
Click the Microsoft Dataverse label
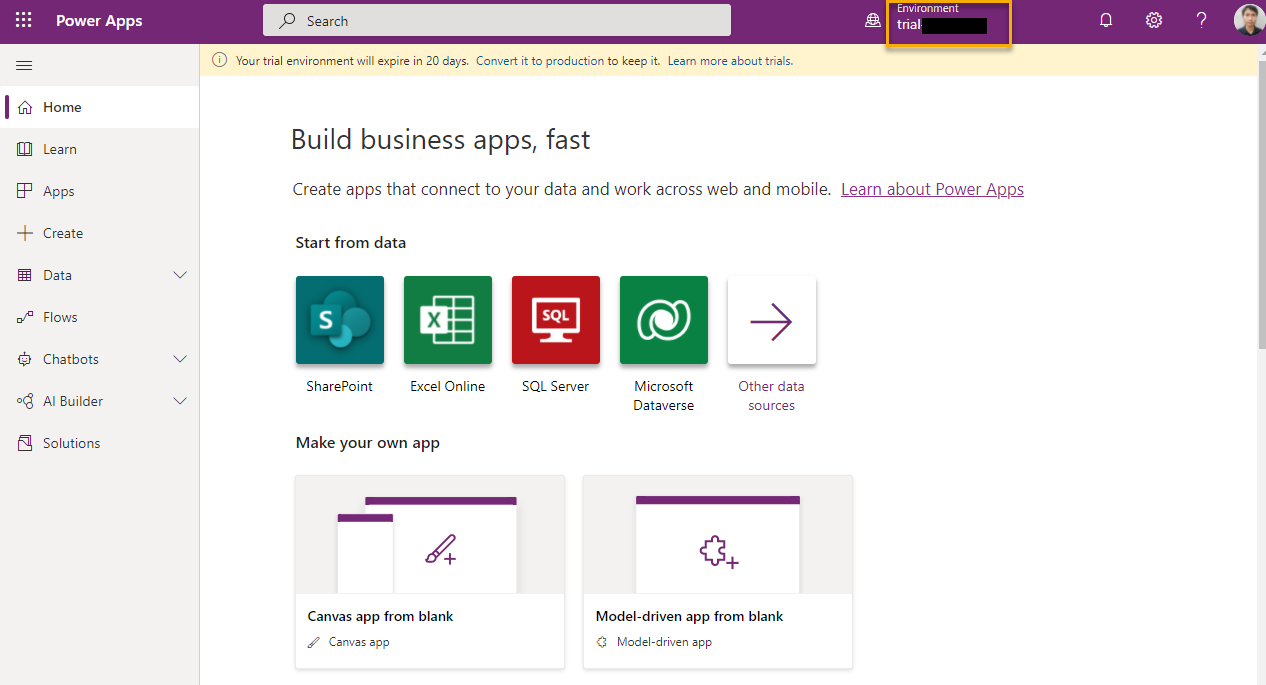(x=664, y=396)
